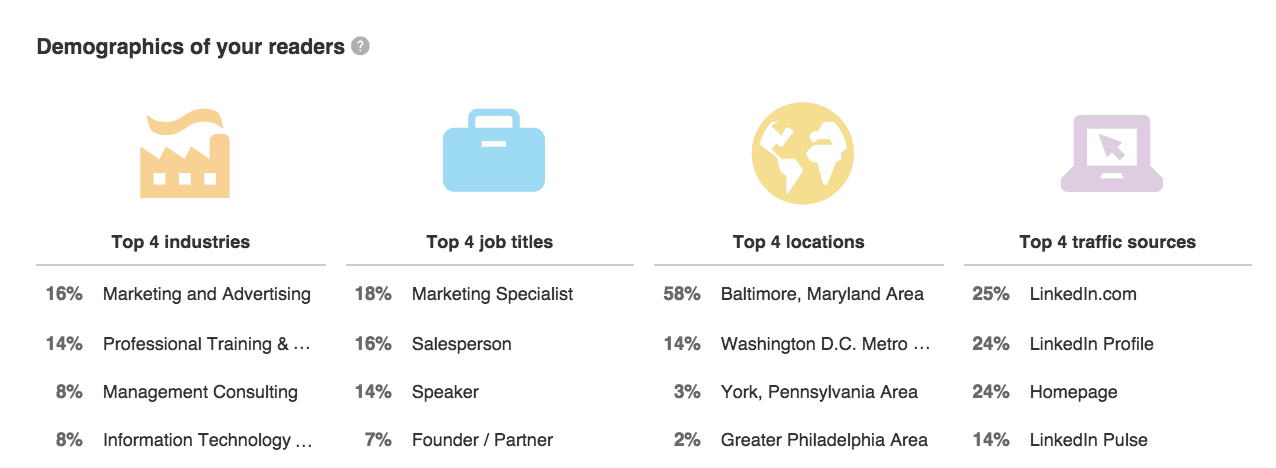Select the Top 4 locations heading
This screenshot has height=468, width=1276.
pyautogui.click(x=798, y=242)
